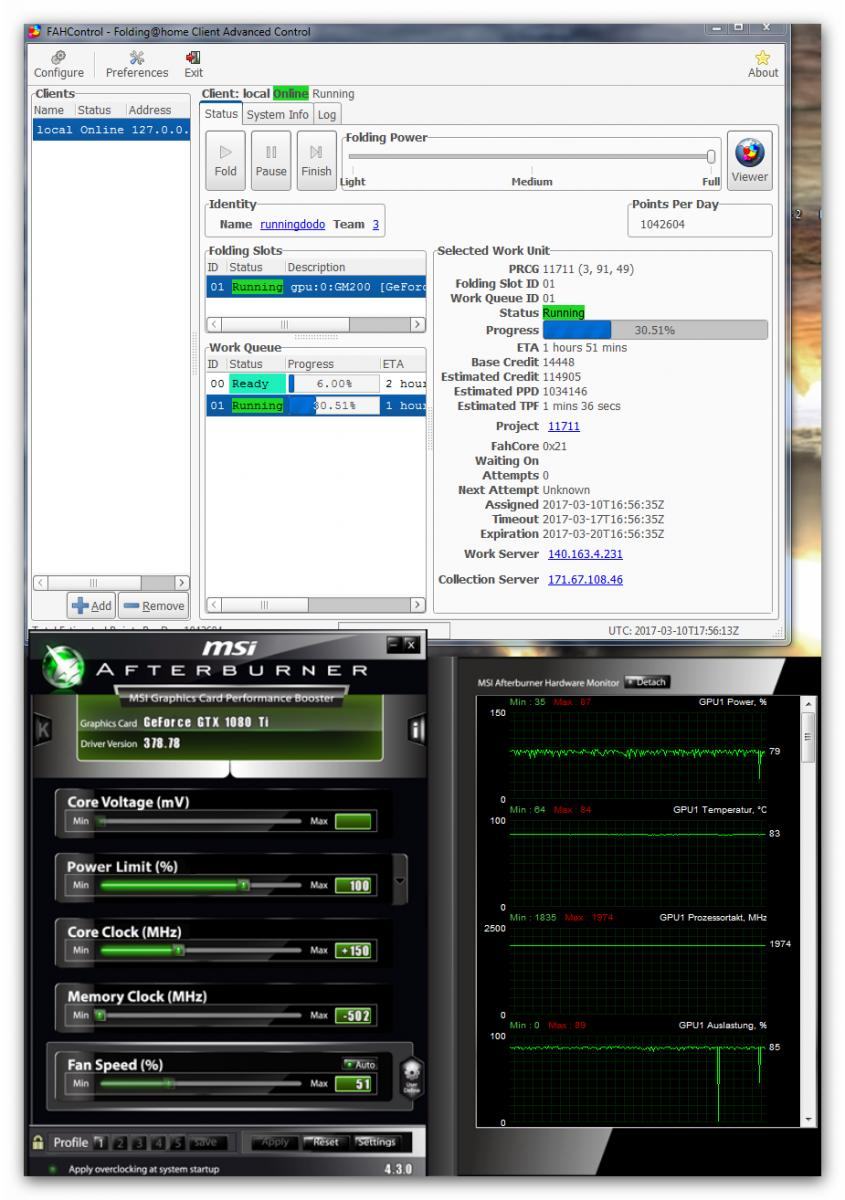Click the Memory Clock -502 value box
Viewport: 845px width, 1200px height.
click(352, 1016)
